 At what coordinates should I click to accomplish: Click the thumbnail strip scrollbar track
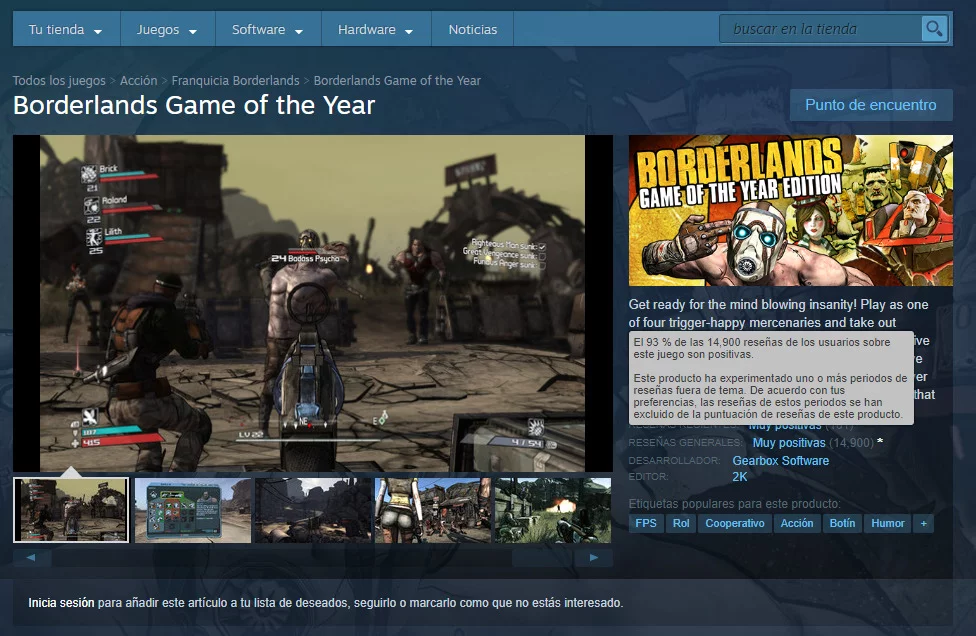coord(312,558)
